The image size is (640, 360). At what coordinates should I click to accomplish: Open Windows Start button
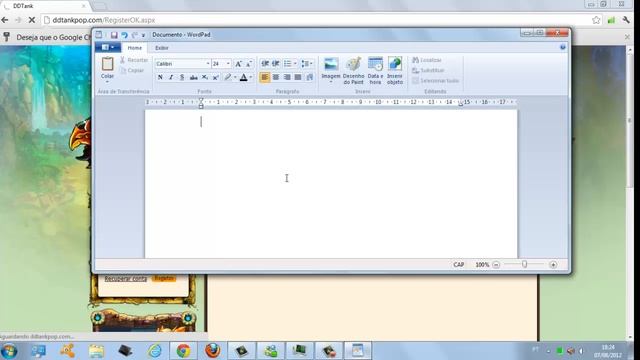tap(9, 351)
